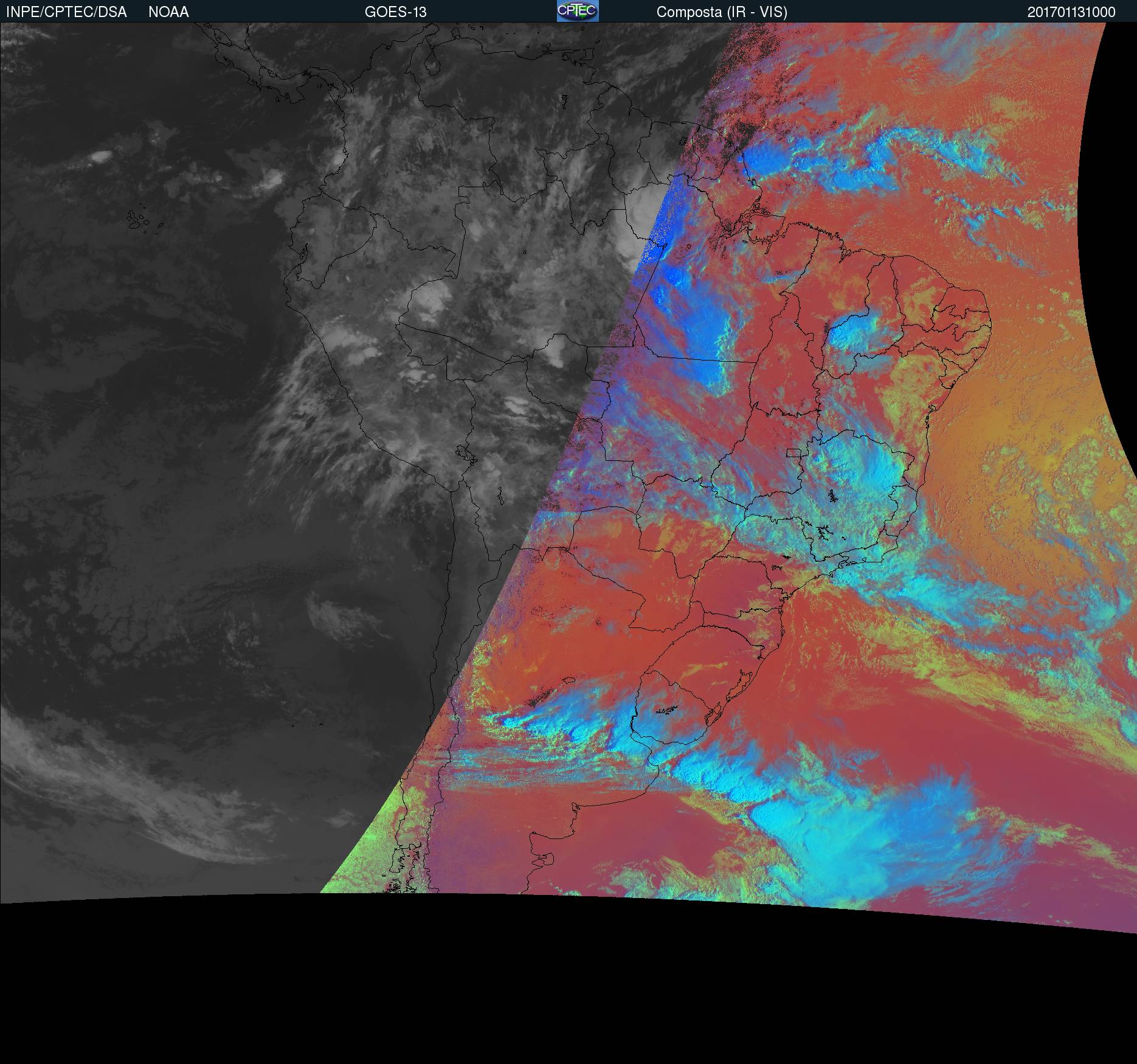Click the CPTEC logo in header
This screenshot has width=1137, height=1064.
[578, 11]
